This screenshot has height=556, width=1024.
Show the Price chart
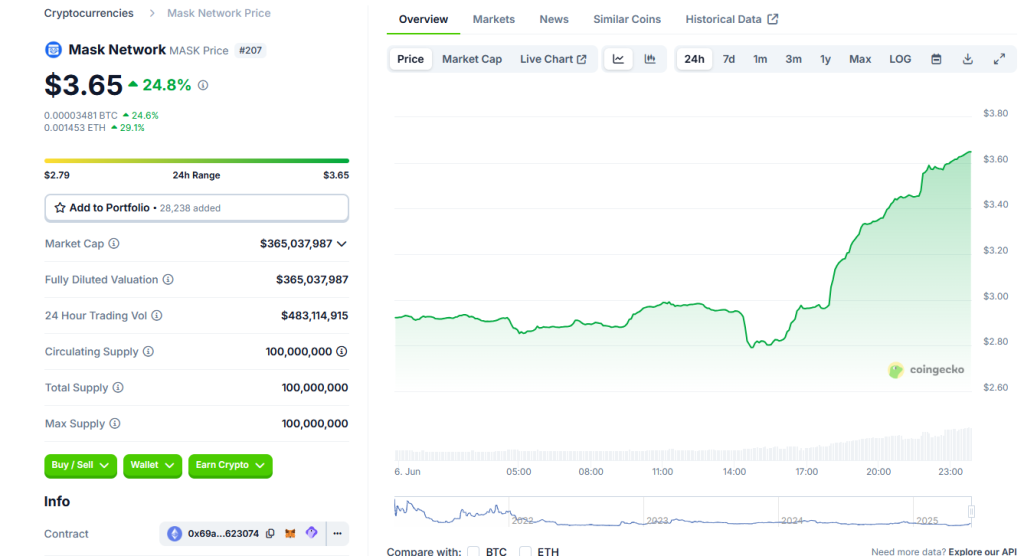coord(410,59)
